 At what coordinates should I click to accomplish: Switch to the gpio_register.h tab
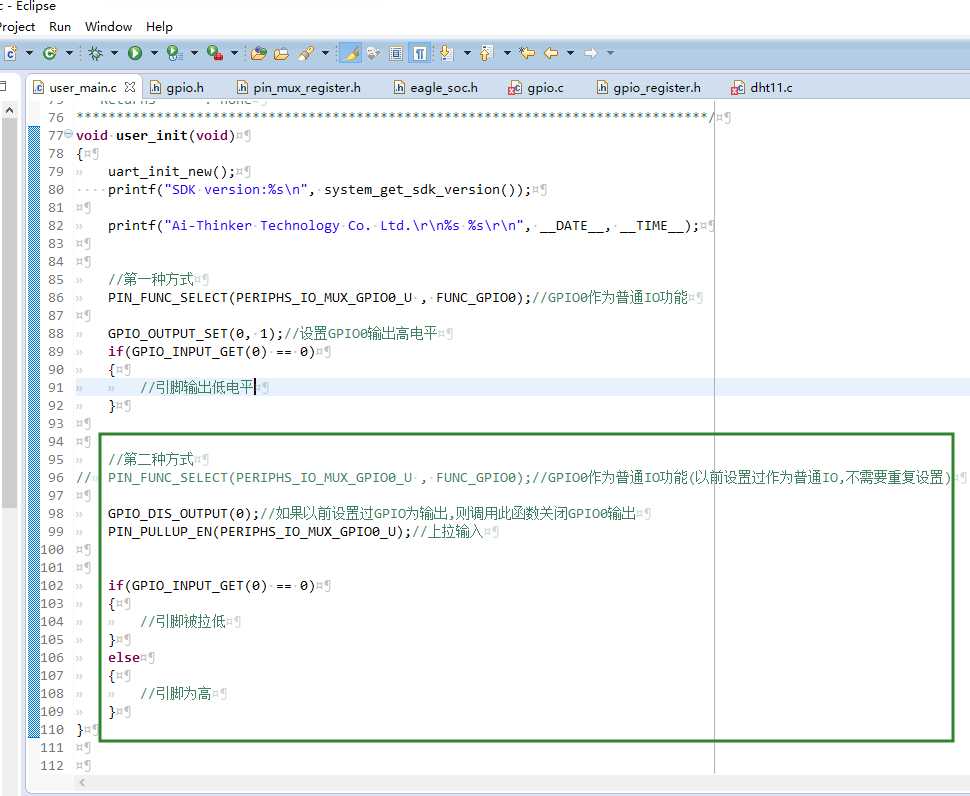[x=649, y=88]
